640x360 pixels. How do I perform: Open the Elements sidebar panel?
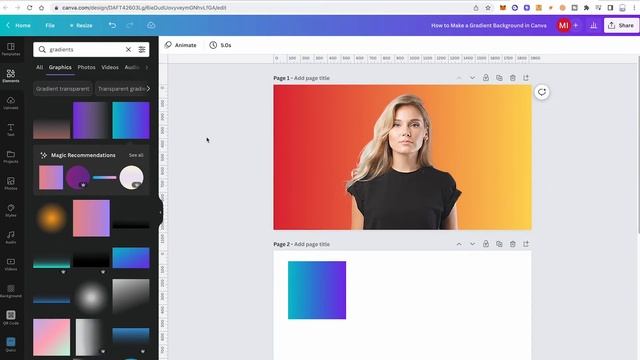pyautogui.click(x=11, y=76)
